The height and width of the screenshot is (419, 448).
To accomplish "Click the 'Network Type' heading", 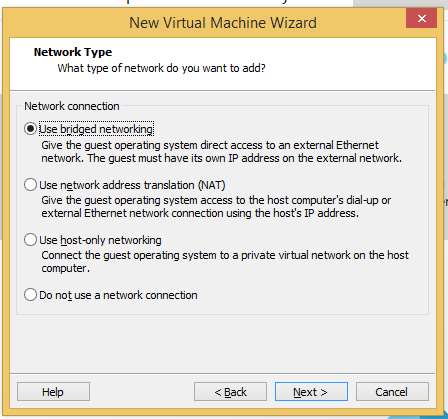I will 73,52.
